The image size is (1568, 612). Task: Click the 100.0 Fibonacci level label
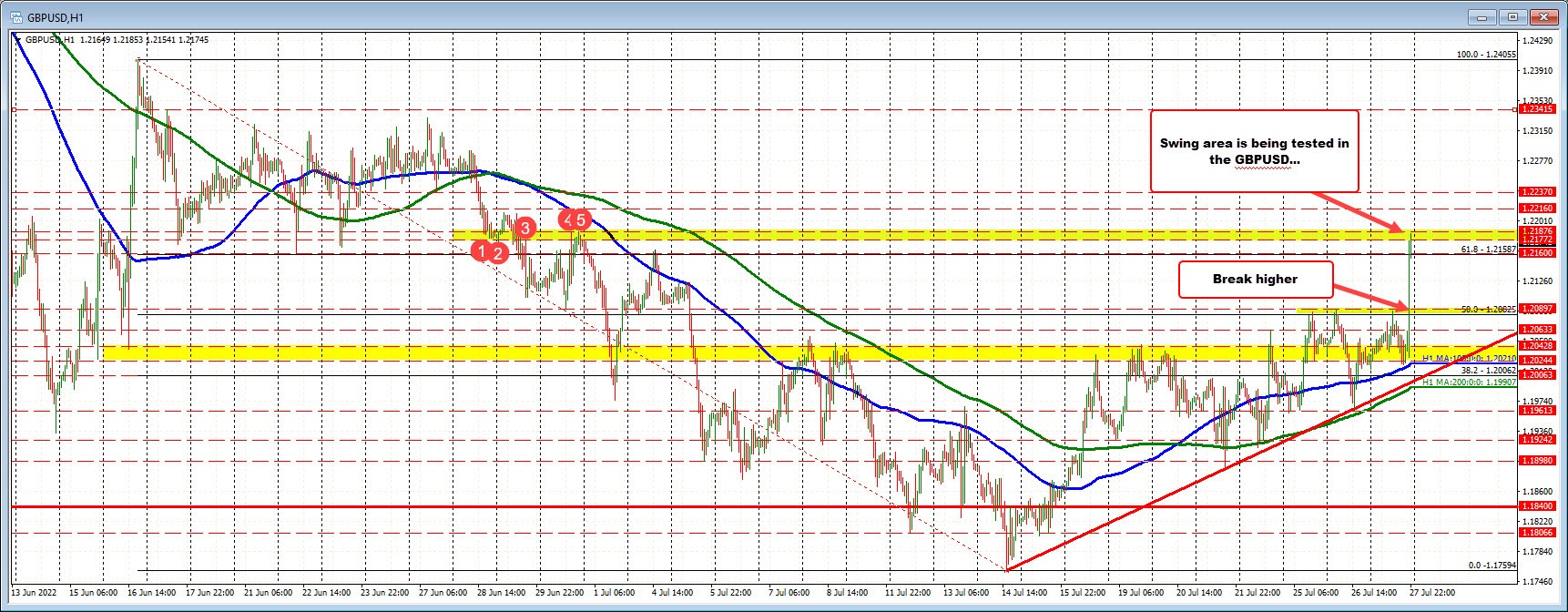pyautogui.click(x=1486, y=55)
